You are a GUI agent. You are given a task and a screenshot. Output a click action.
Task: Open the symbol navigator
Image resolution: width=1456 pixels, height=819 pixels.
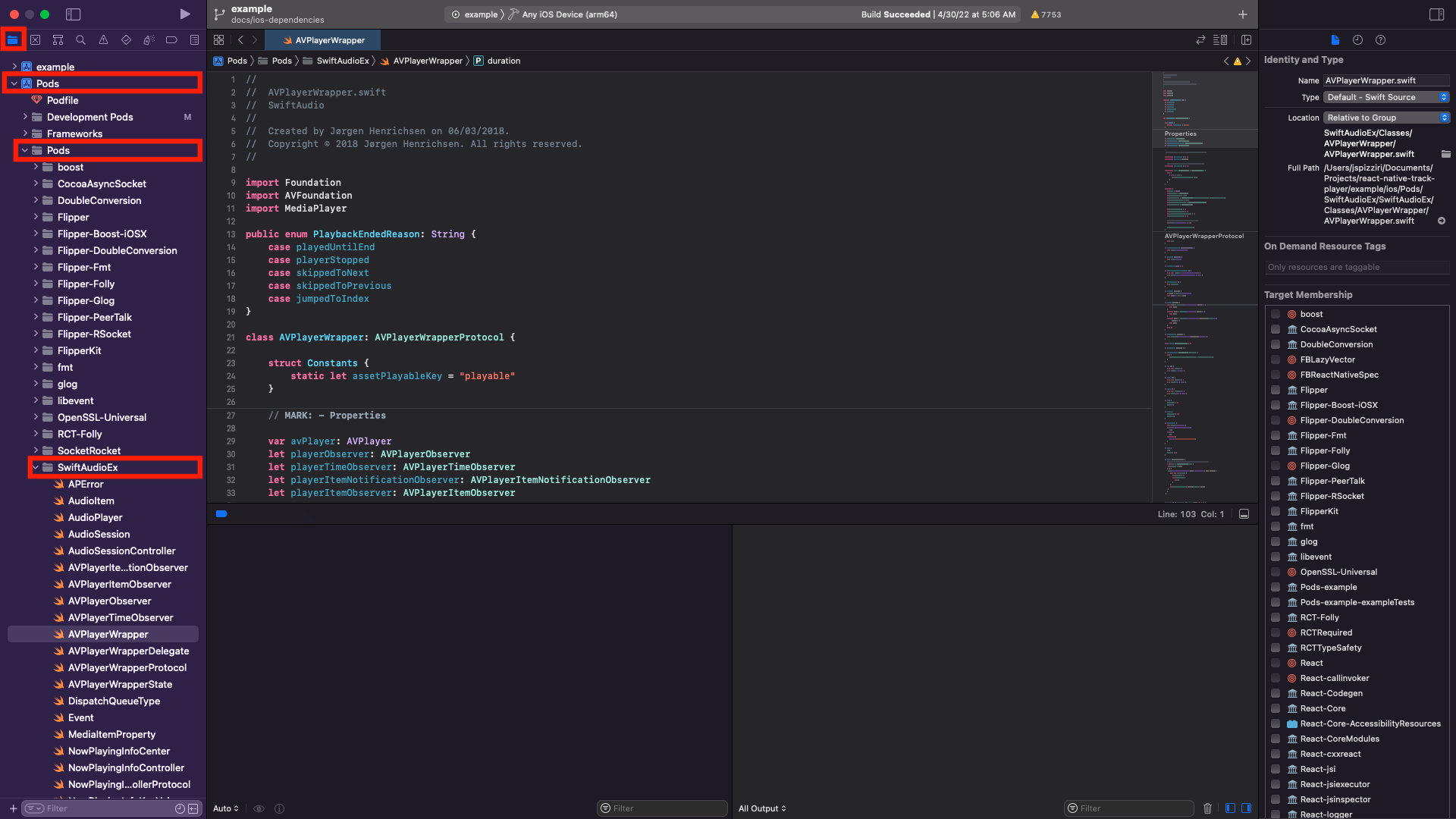click(x=58, y=39)
